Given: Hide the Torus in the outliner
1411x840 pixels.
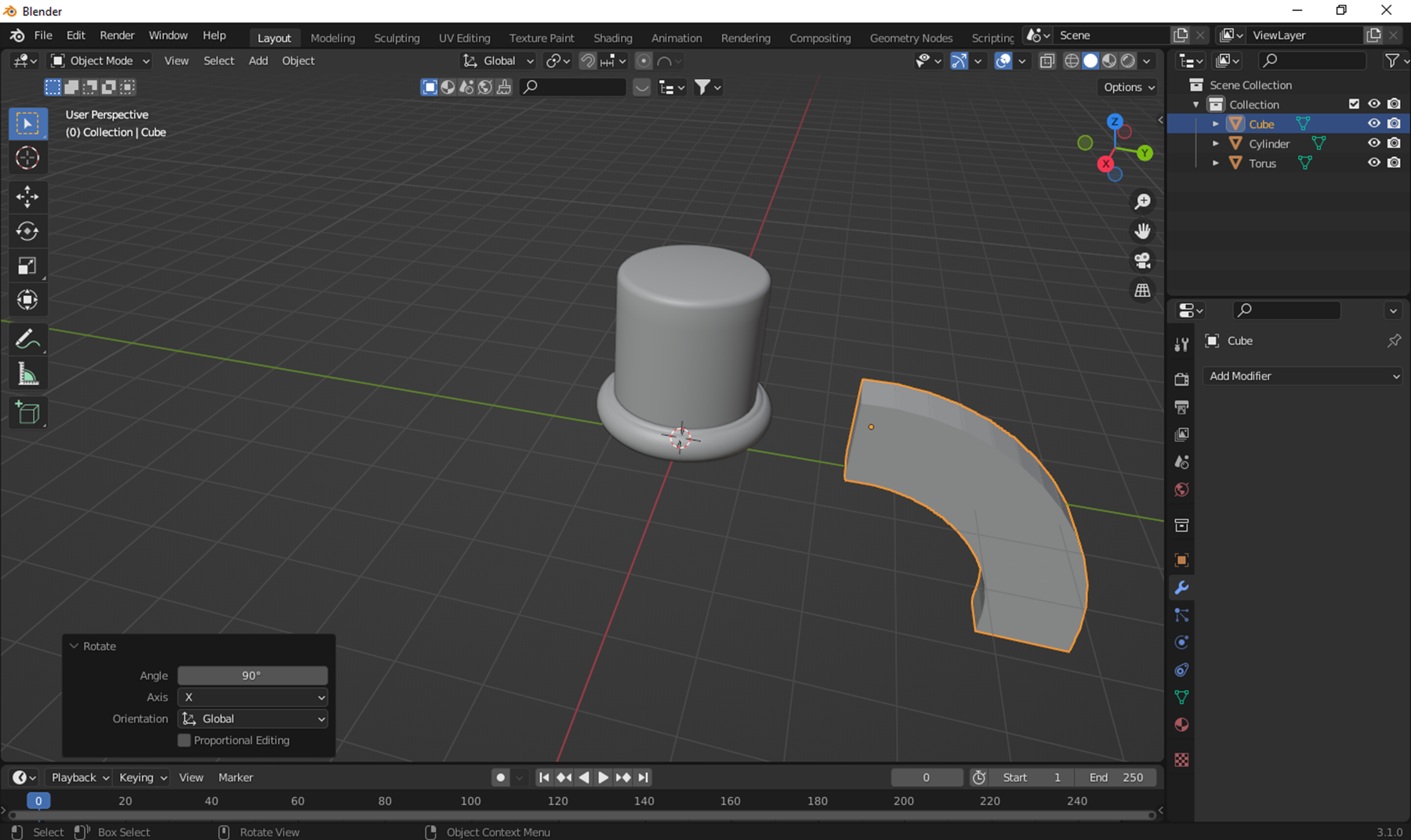Looking at the screenshot, I should pyautogui.click(x=1374, y=163).
